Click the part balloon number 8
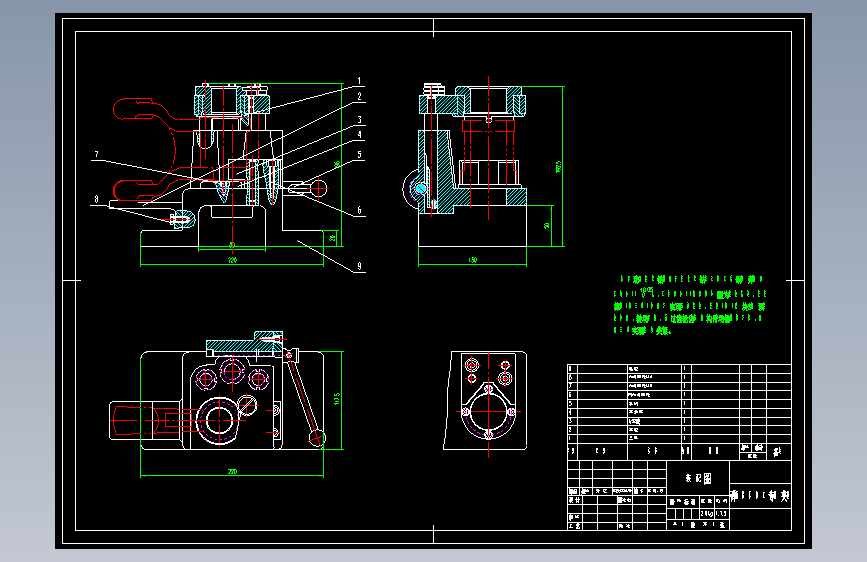867x562 pixels. 96,199
